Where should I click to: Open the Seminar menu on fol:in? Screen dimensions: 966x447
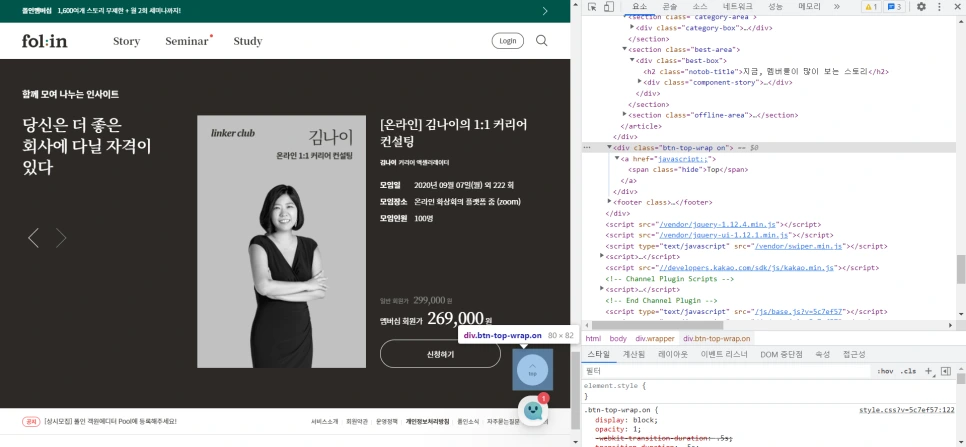pos(187,41)
